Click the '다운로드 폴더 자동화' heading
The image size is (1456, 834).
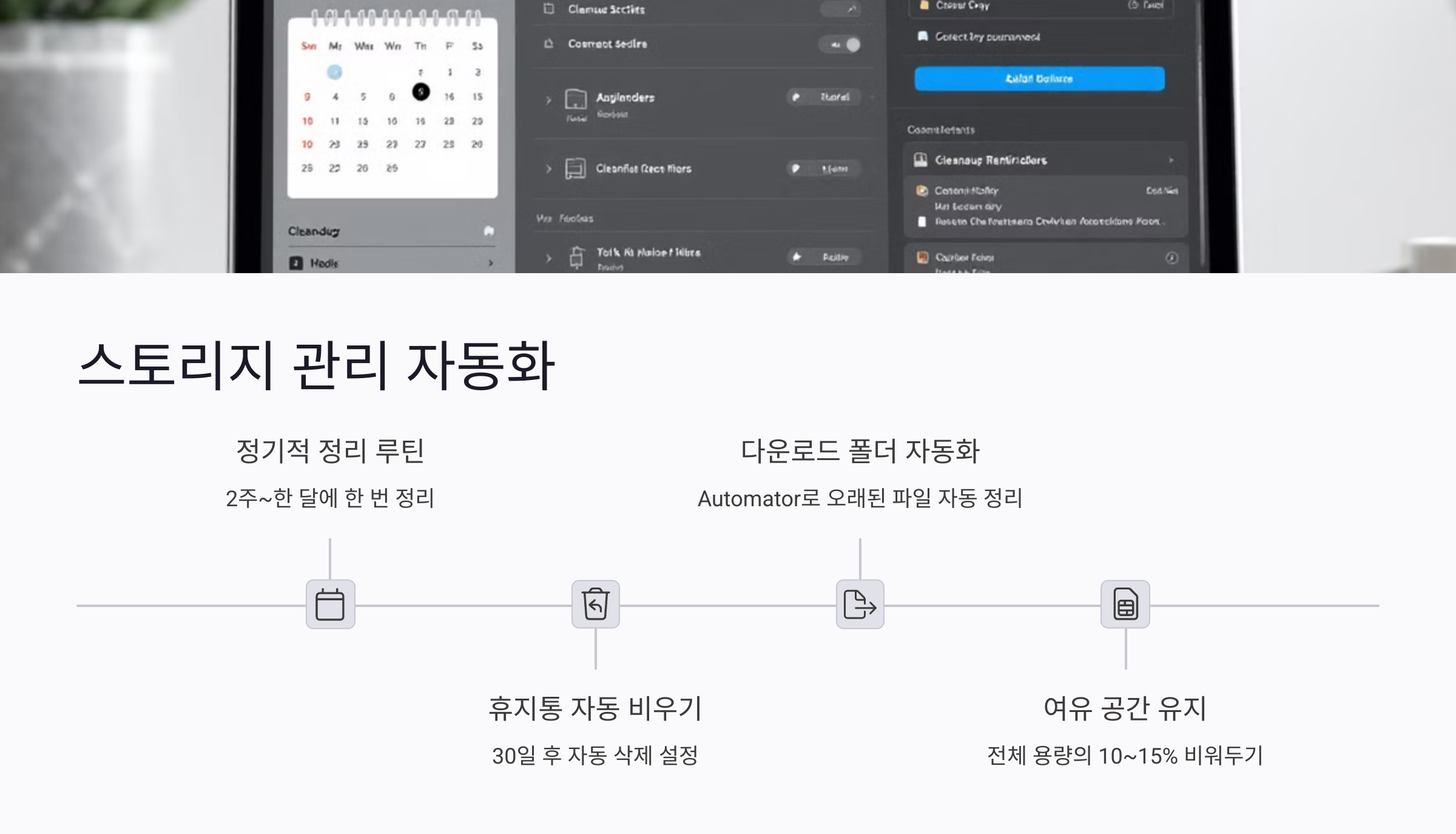click(860, 451)
